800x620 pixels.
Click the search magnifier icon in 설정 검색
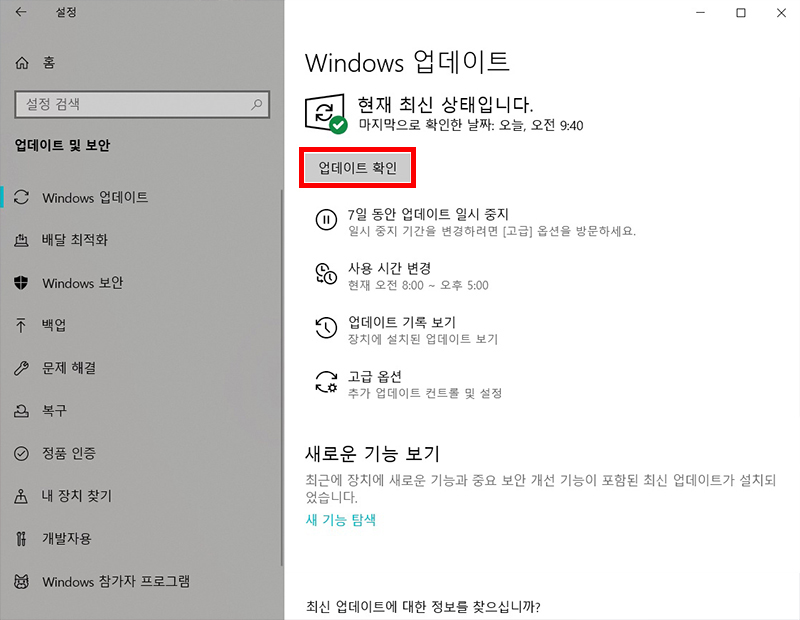click(x=256, y=105)
